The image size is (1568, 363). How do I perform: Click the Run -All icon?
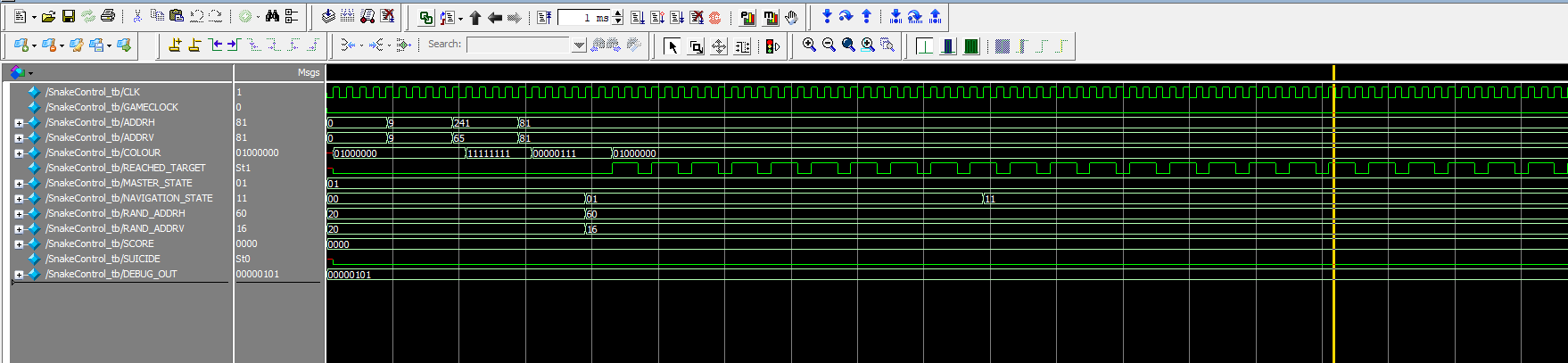click(x=677, y=17)
